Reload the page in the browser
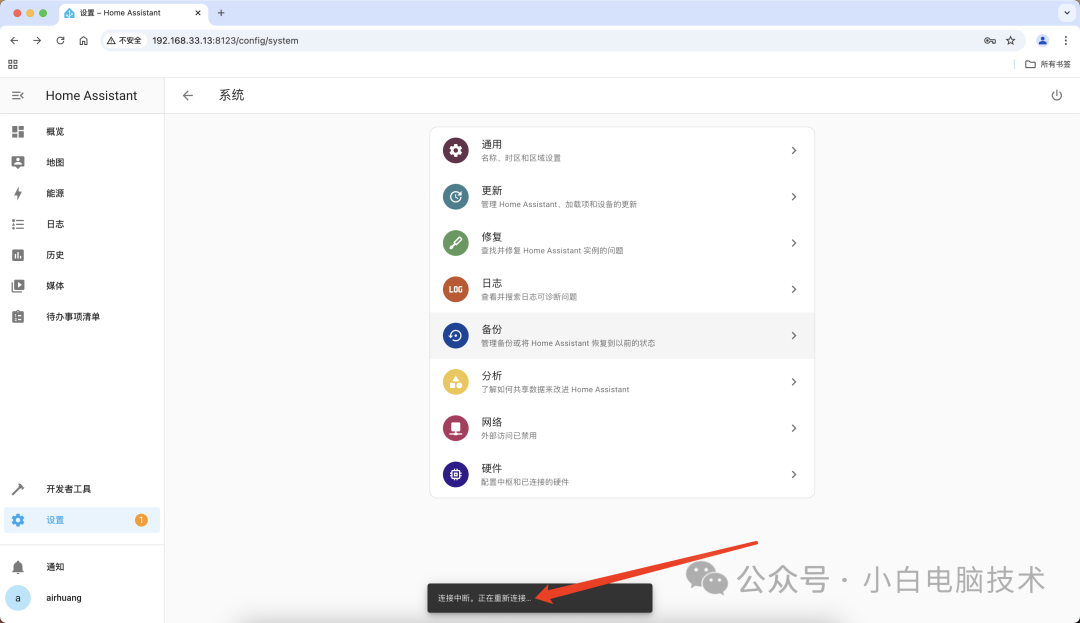The height and width of the screenshot is (623, 1080). (x=61, y=41)
